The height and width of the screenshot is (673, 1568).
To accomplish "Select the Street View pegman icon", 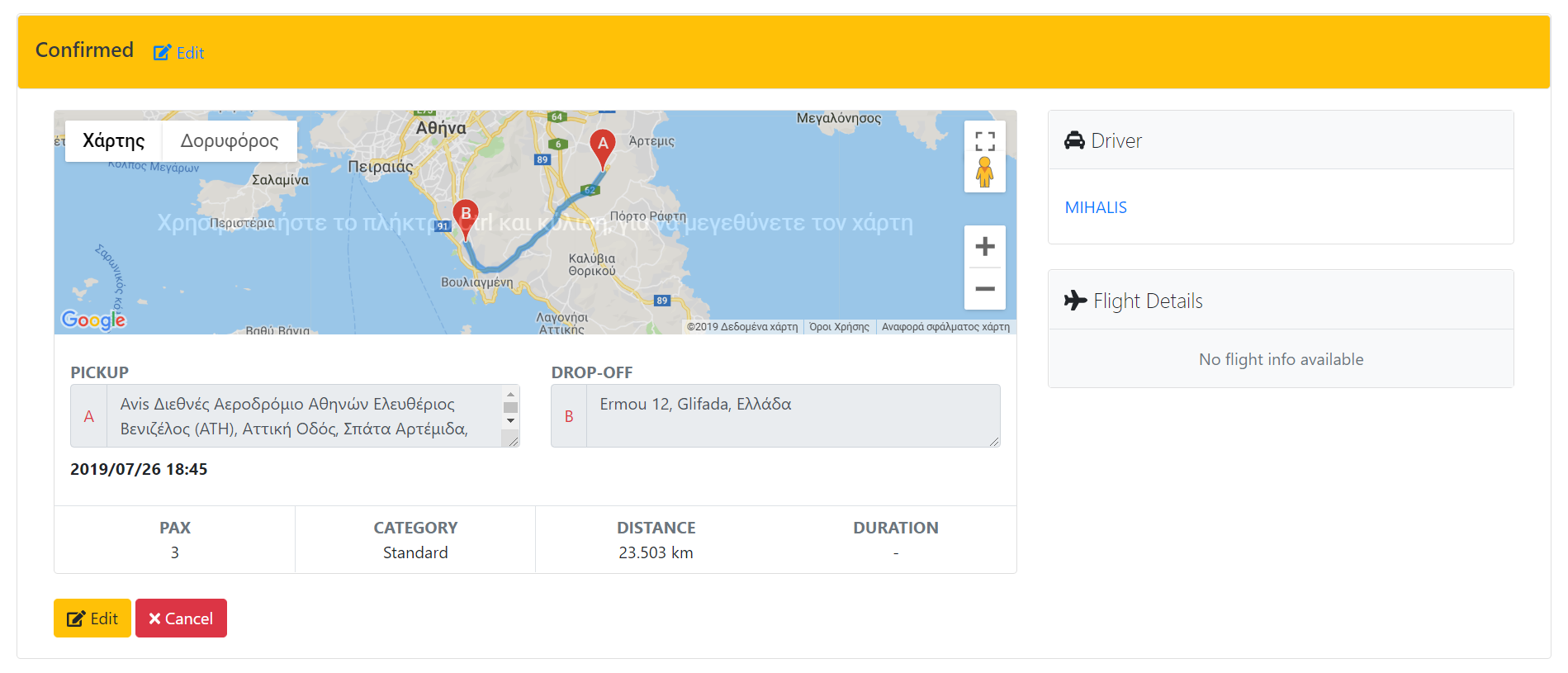I will pyautogui.click(x=984, y=173).
